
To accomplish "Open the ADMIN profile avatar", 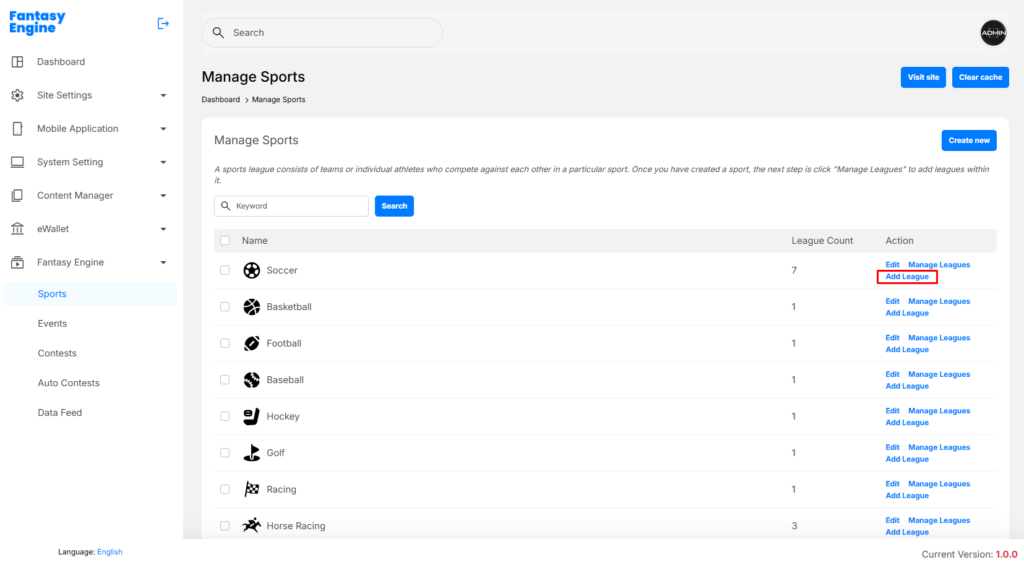I will [992, 33].
